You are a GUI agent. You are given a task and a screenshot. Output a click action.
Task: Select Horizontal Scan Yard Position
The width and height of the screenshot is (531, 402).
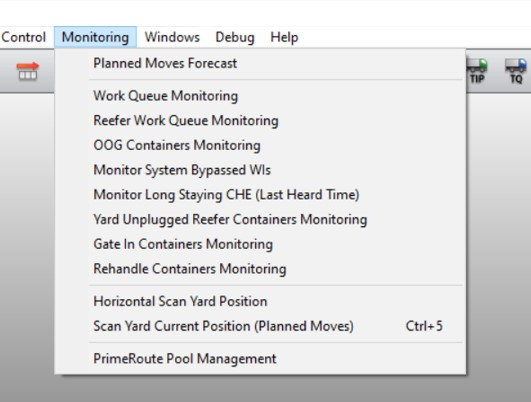click(x=260, y=301)
